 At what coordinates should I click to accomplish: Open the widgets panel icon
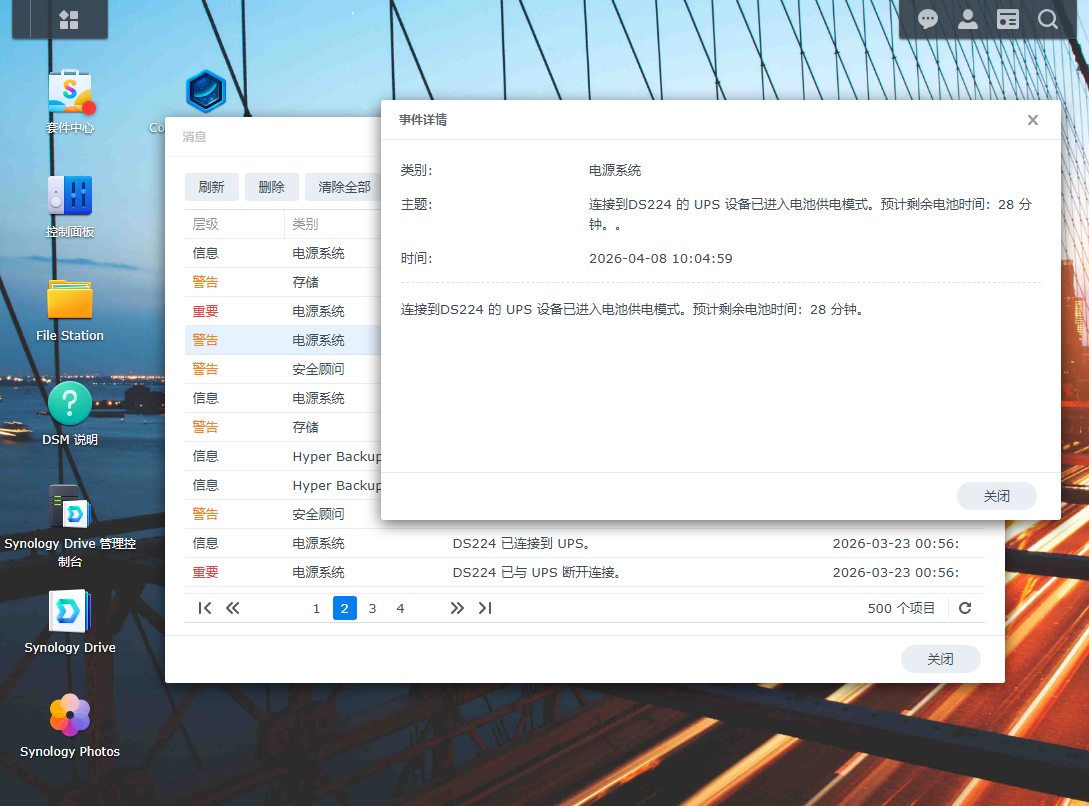point(1008,20)
